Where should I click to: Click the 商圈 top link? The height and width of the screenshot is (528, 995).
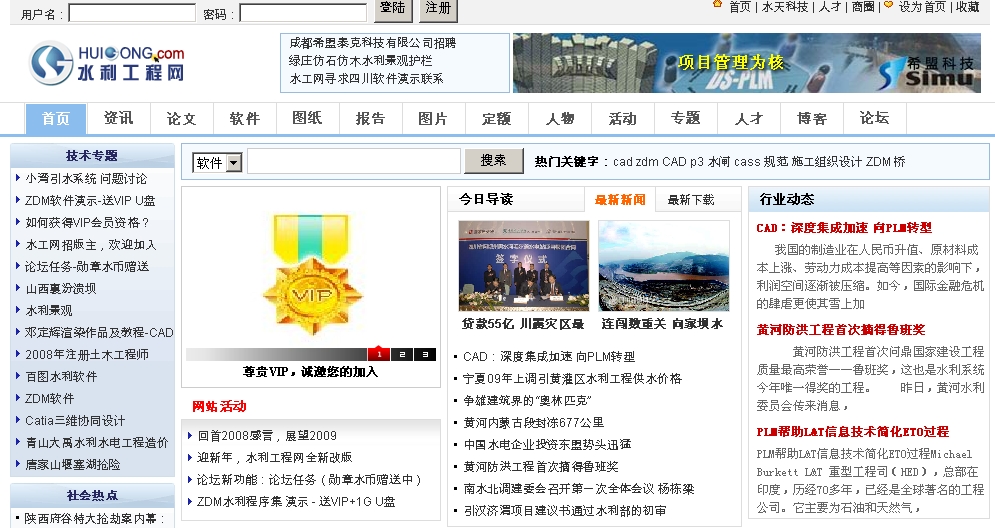[863, 7]
